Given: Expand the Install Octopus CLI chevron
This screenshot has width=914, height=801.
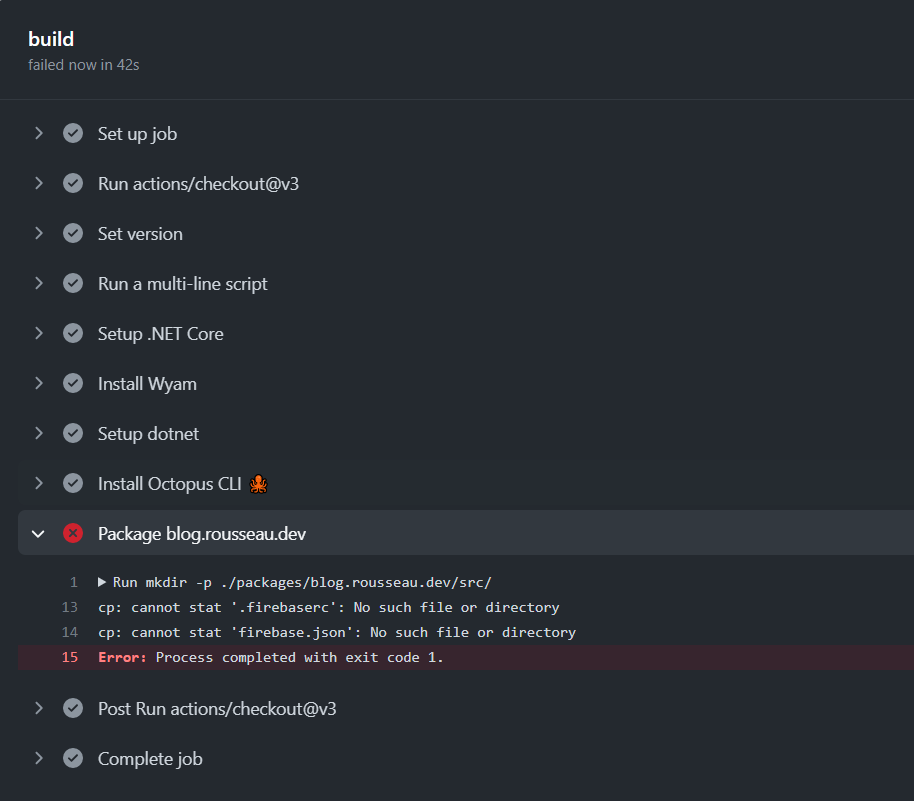Looking at the screenshot, I should [38, 483].
